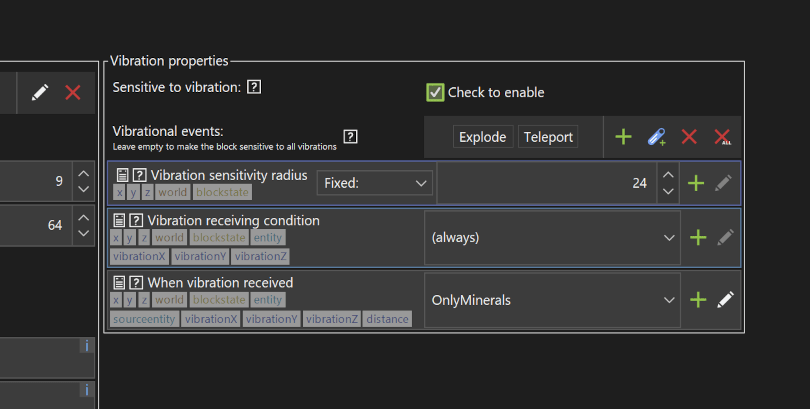Open help for Vibration sensitivity radius
Viewport: 810px width, 409px height.
(x=139, y=175)
